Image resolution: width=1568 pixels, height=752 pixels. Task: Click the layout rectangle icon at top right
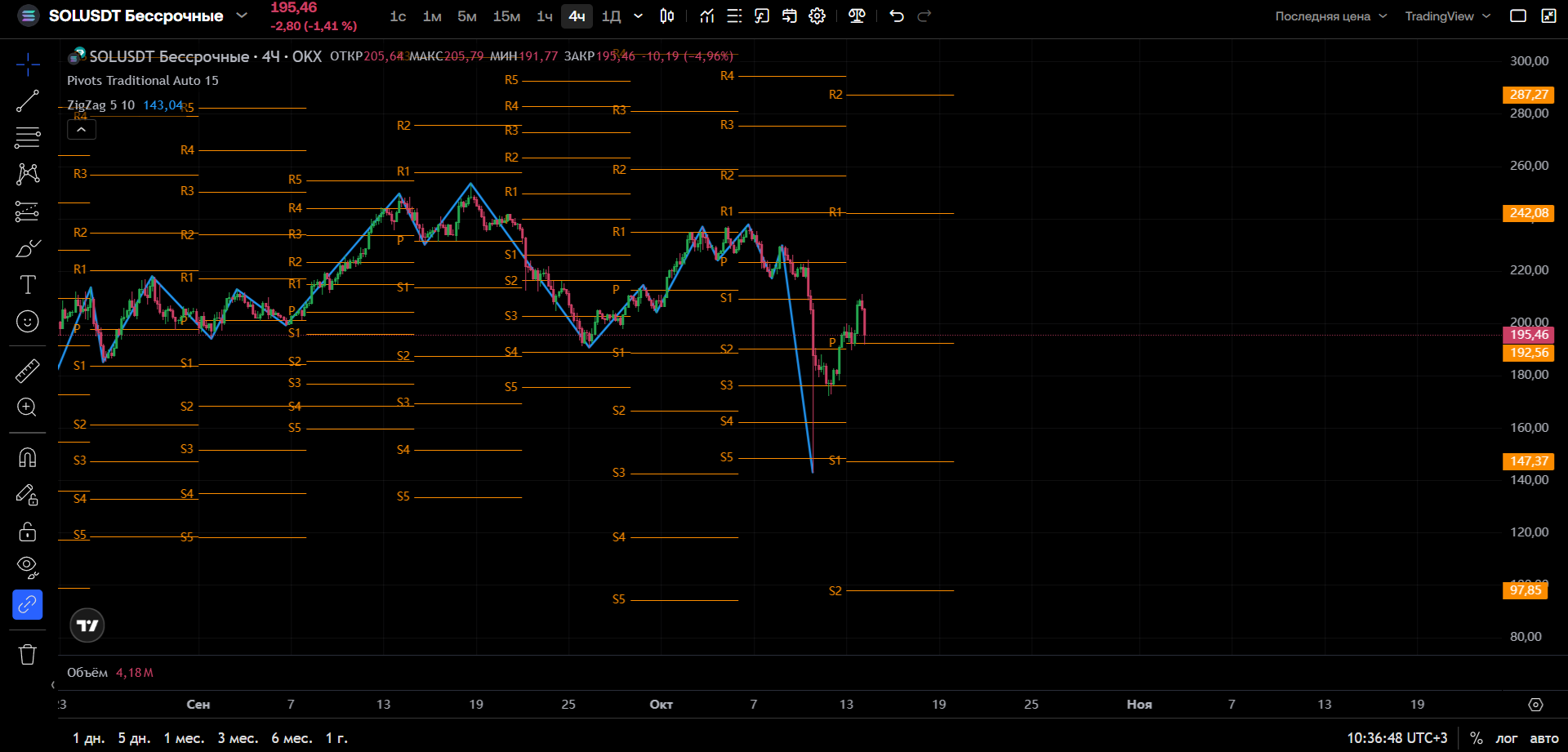(x=1518, y=16)
